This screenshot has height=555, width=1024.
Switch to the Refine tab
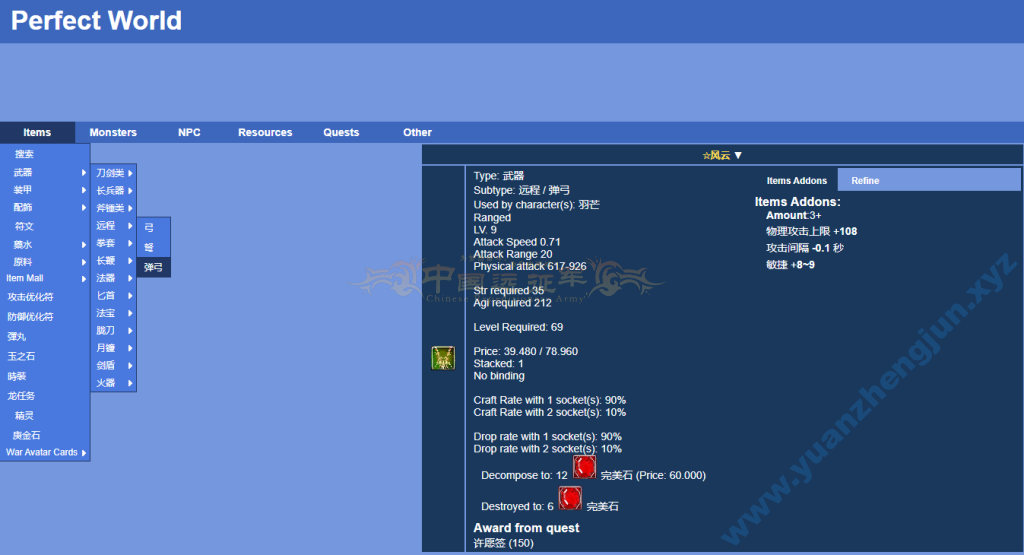coord(865,181)
